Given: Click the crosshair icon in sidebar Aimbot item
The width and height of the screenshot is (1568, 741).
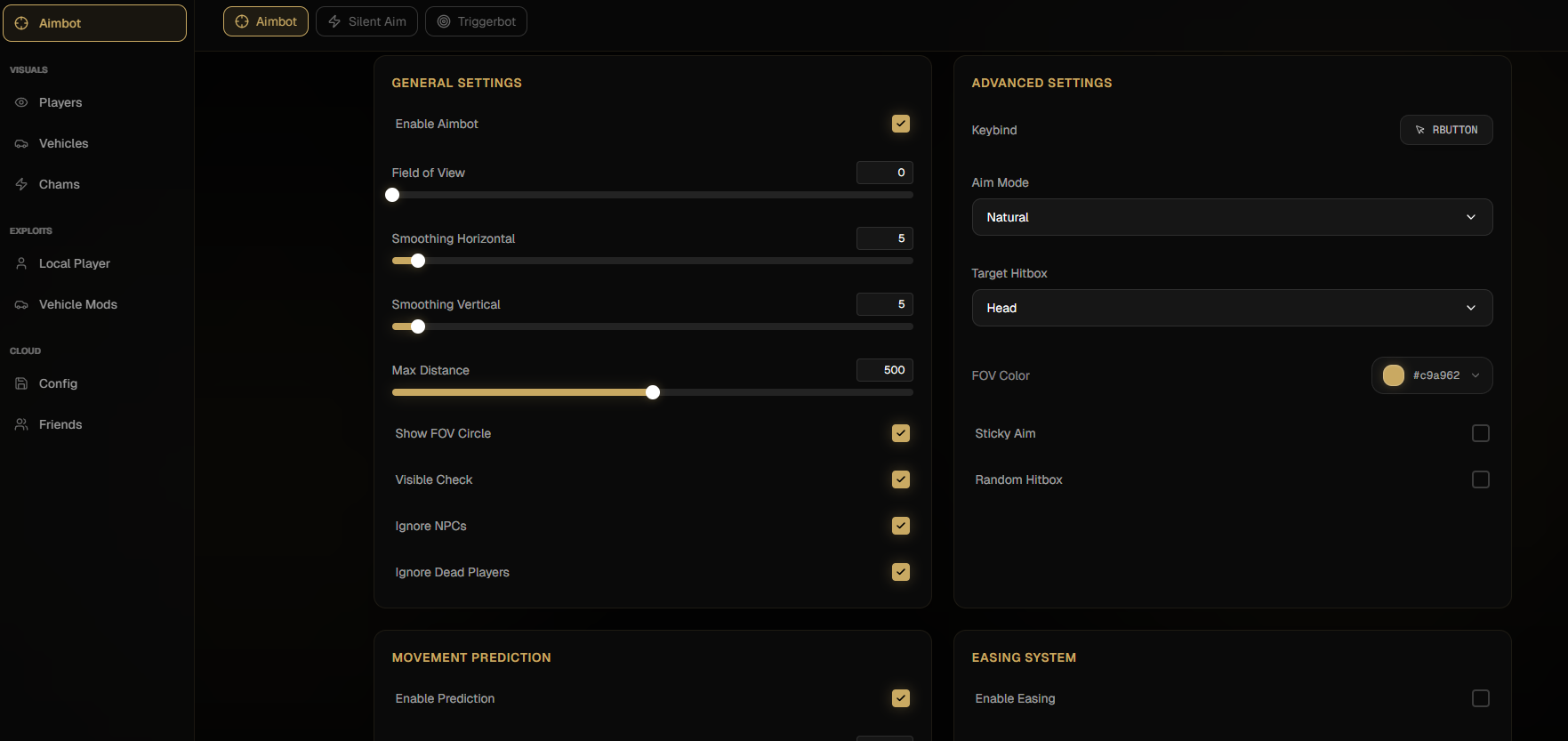Looking at the screenshot, I should (x=21, y=23).
